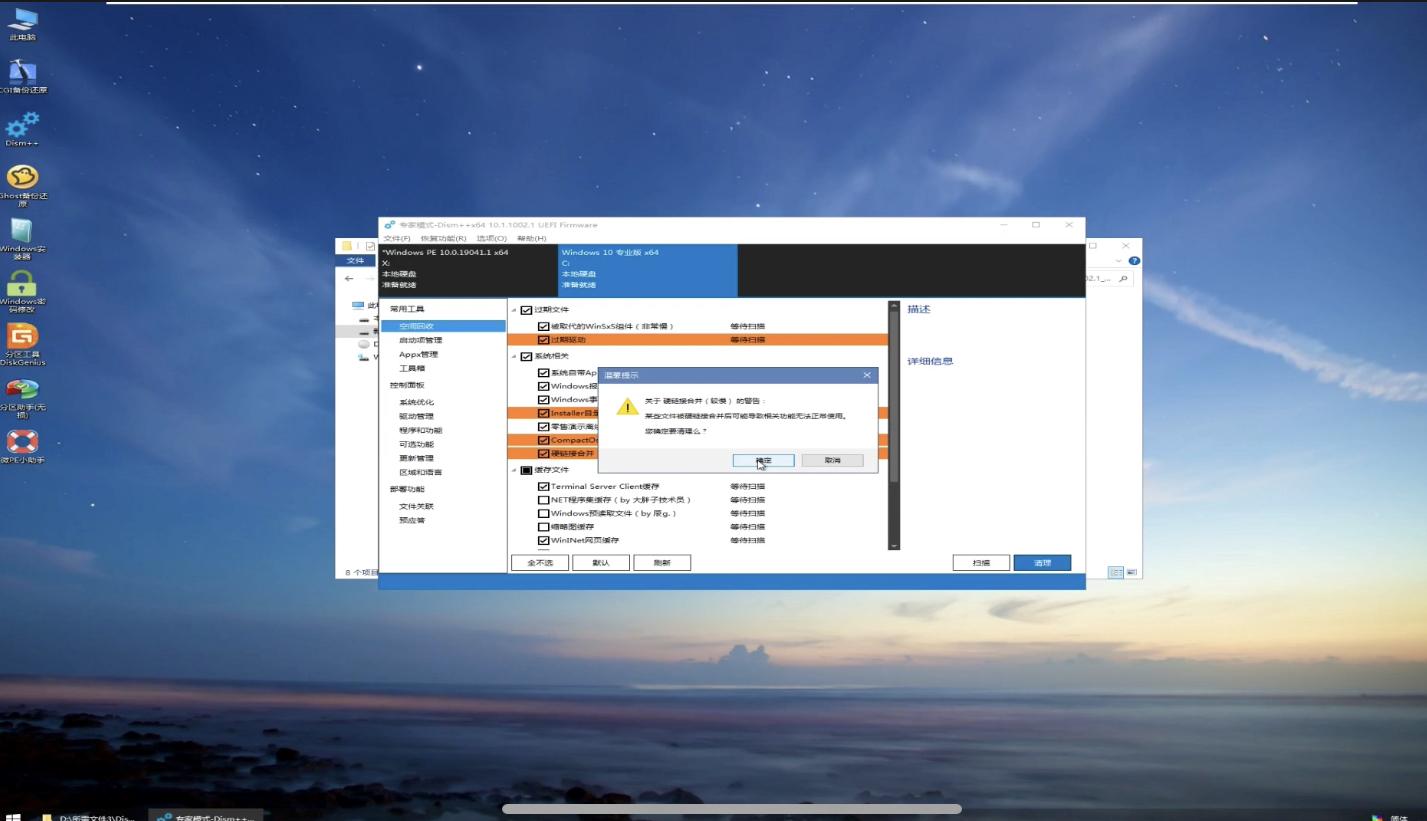This screenshot has width=1427, height=821.
Task: Toggle 系统相关 group checkbox
Action: click(x=526, y=356)
